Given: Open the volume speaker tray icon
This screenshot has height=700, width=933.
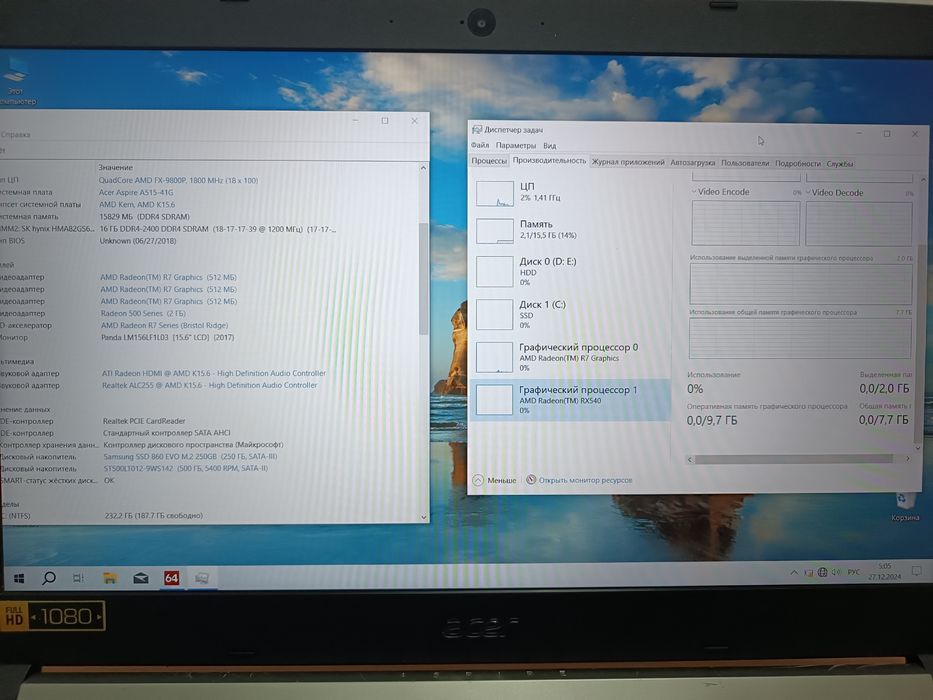Looking at the screenshot, I should click(836, 572).
